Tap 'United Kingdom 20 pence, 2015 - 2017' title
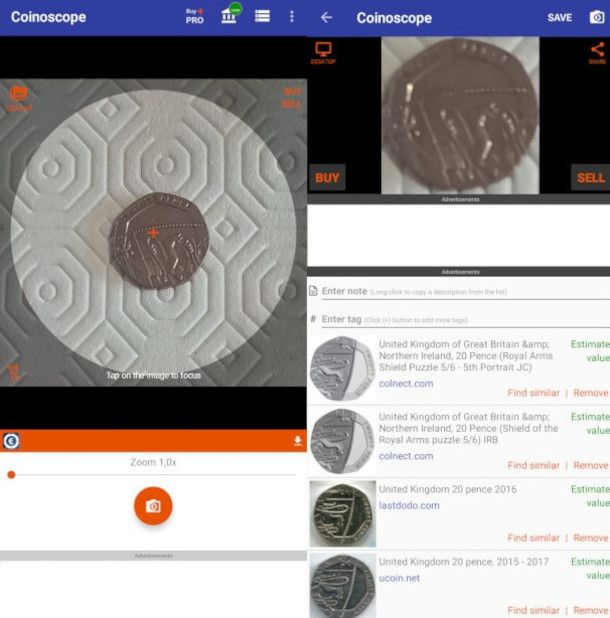The width and height of the screenshot is (610, 618). tap(463, 562)
